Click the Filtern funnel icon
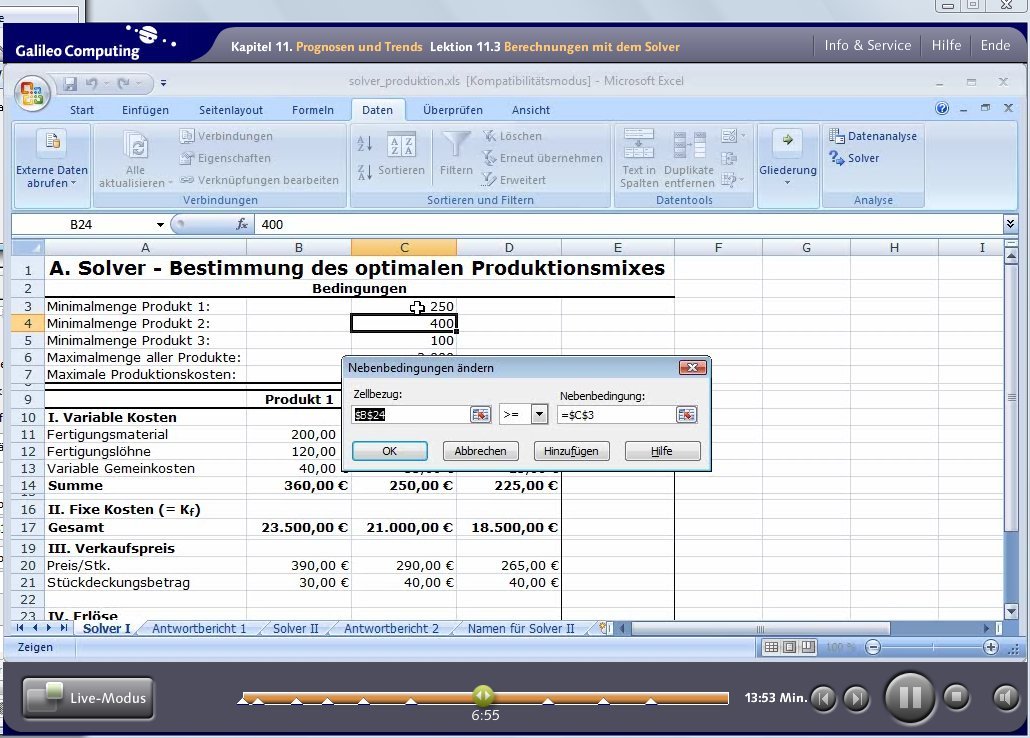1030x738 pixels. click(x=456, y=145)
